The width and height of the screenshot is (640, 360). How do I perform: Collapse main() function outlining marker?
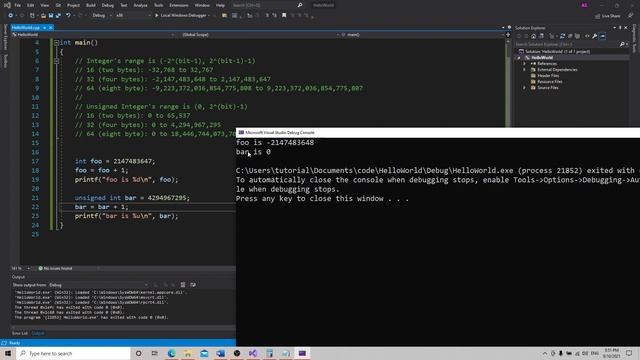(57, 42)
